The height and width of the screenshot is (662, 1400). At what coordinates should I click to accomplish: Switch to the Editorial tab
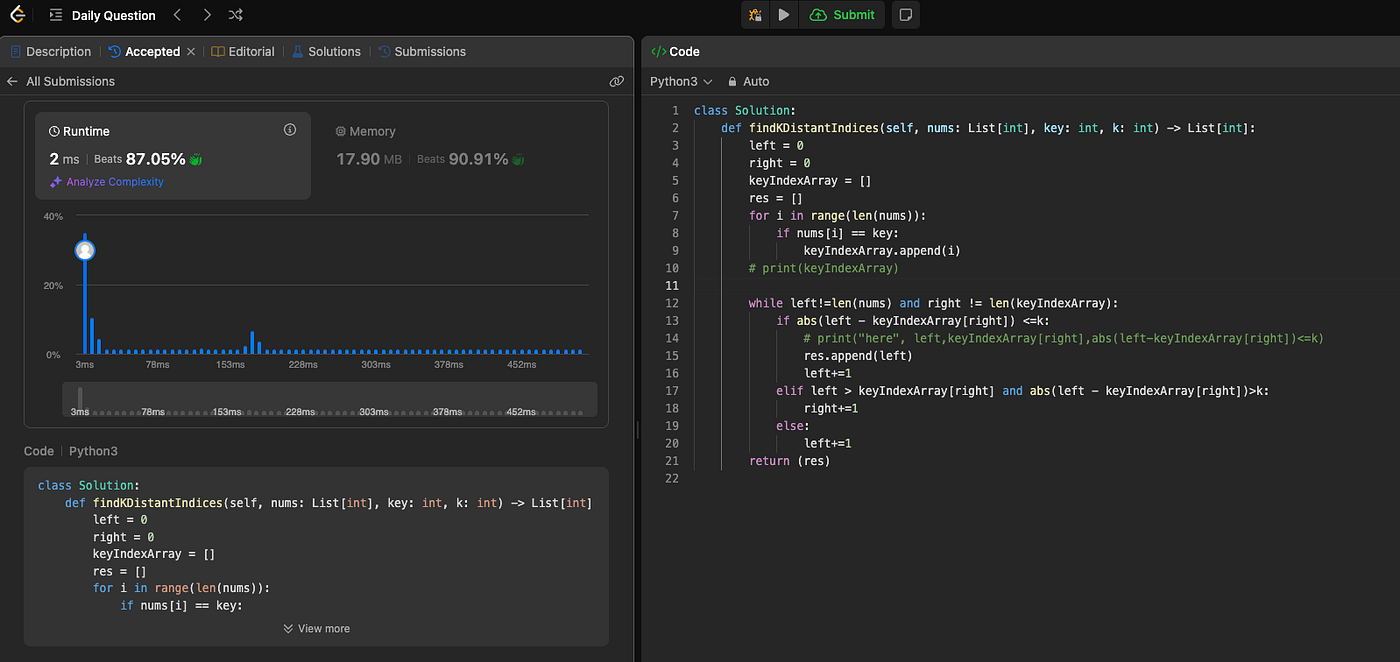pyautogui.click(x=243, y=52)
